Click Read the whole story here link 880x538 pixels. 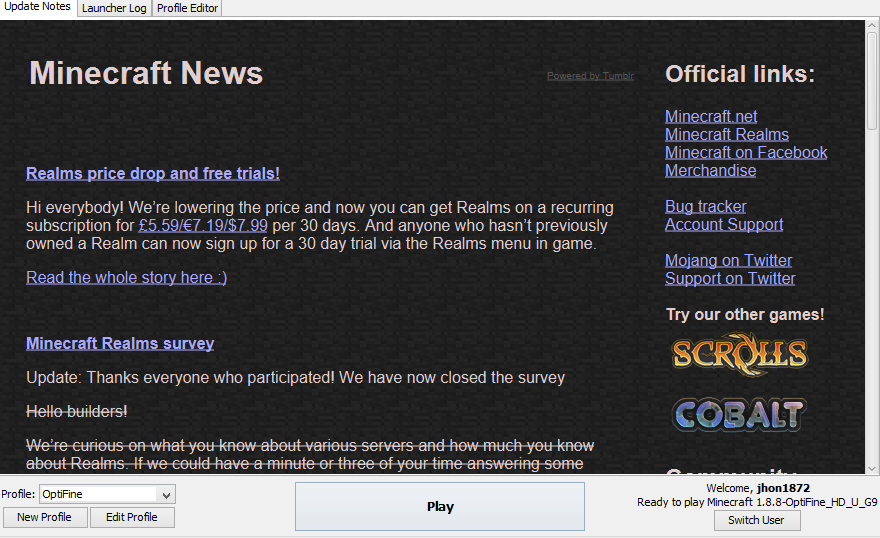[x=126, y=277]
